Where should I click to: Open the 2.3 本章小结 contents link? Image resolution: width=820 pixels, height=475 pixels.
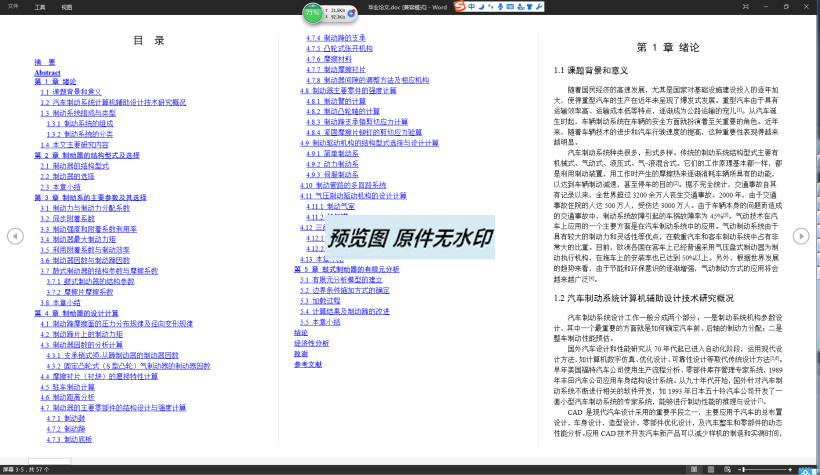(x=61, y=187)
